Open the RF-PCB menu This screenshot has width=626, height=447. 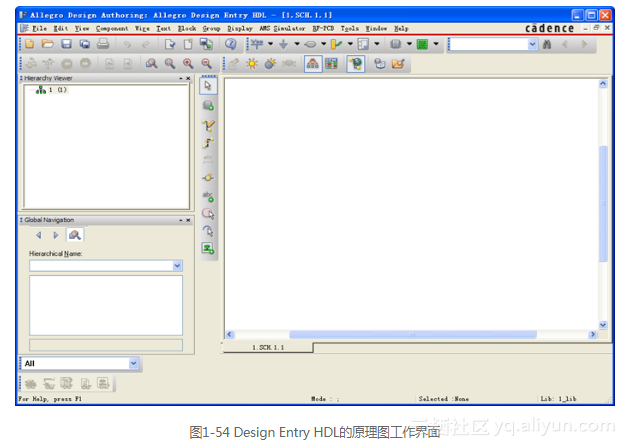323,28
